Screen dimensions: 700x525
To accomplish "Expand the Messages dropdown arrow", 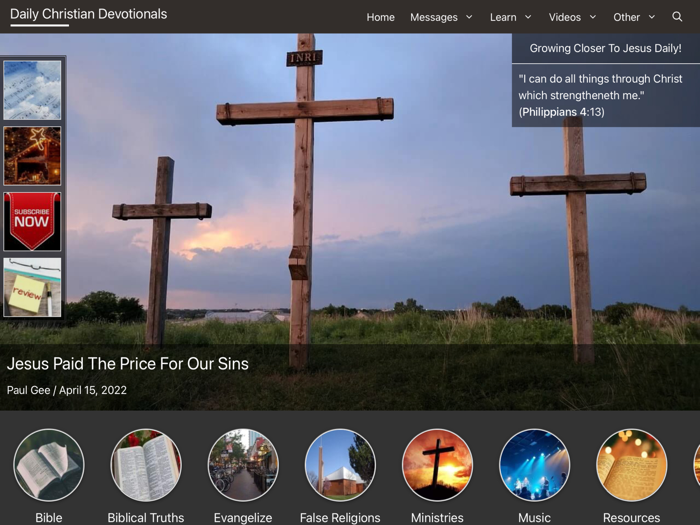I will pos(469,17).
